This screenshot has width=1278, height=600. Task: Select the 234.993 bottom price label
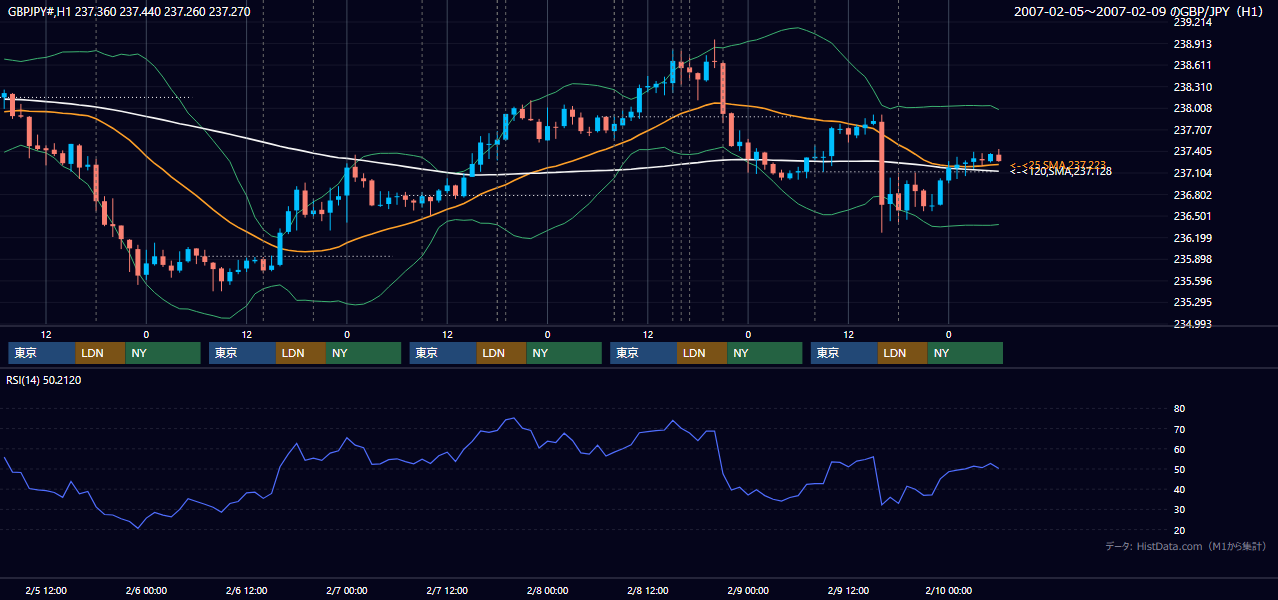1191,324
